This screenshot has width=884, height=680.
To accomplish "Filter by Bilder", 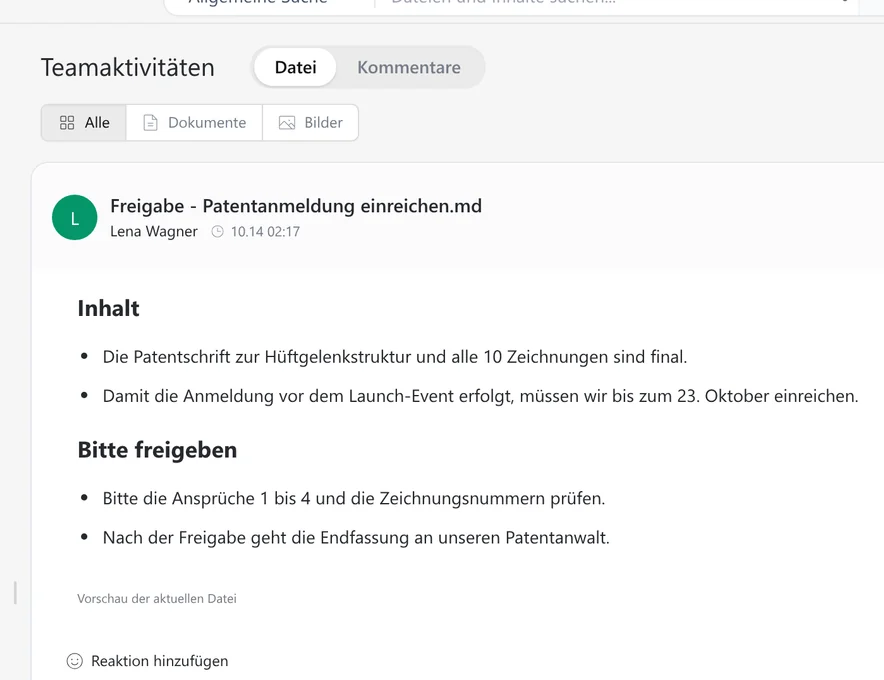I will (x=311, y=122).
